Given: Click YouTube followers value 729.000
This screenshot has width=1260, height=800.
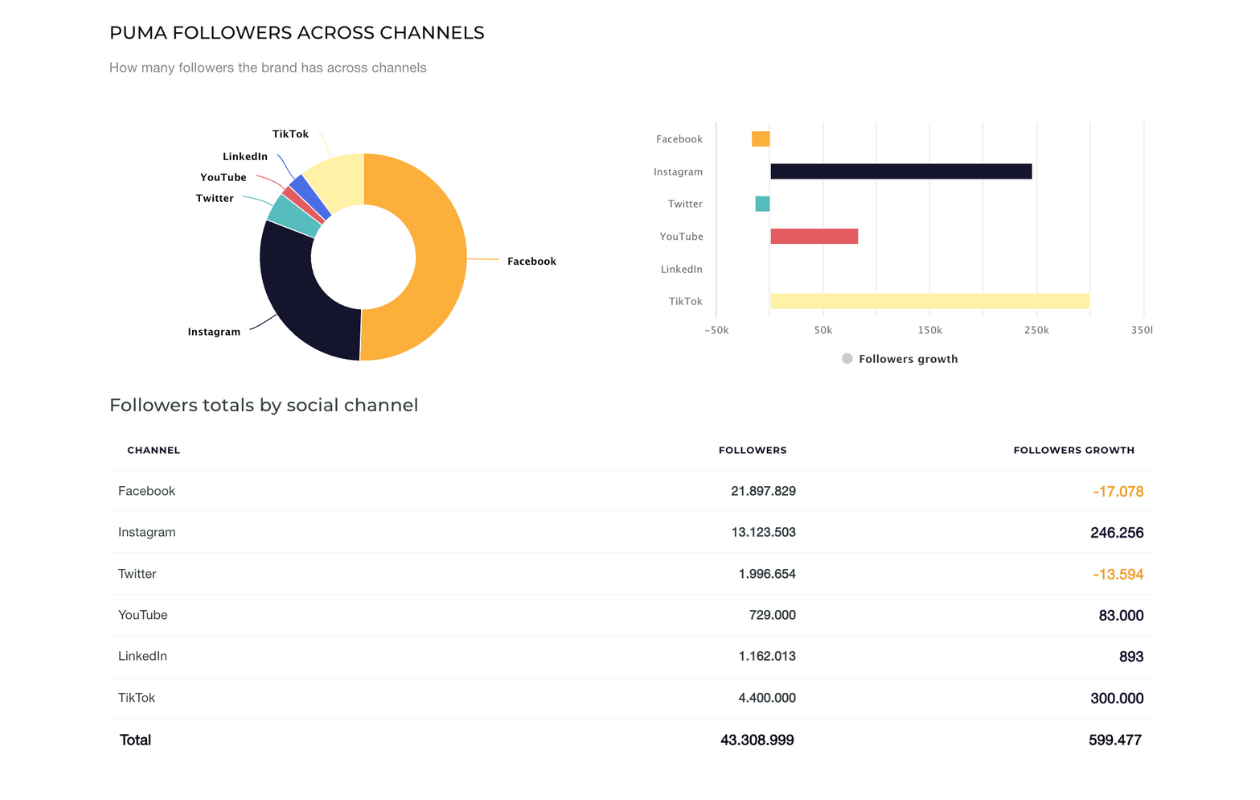Looking at the screenshot, I should point(772,615).
